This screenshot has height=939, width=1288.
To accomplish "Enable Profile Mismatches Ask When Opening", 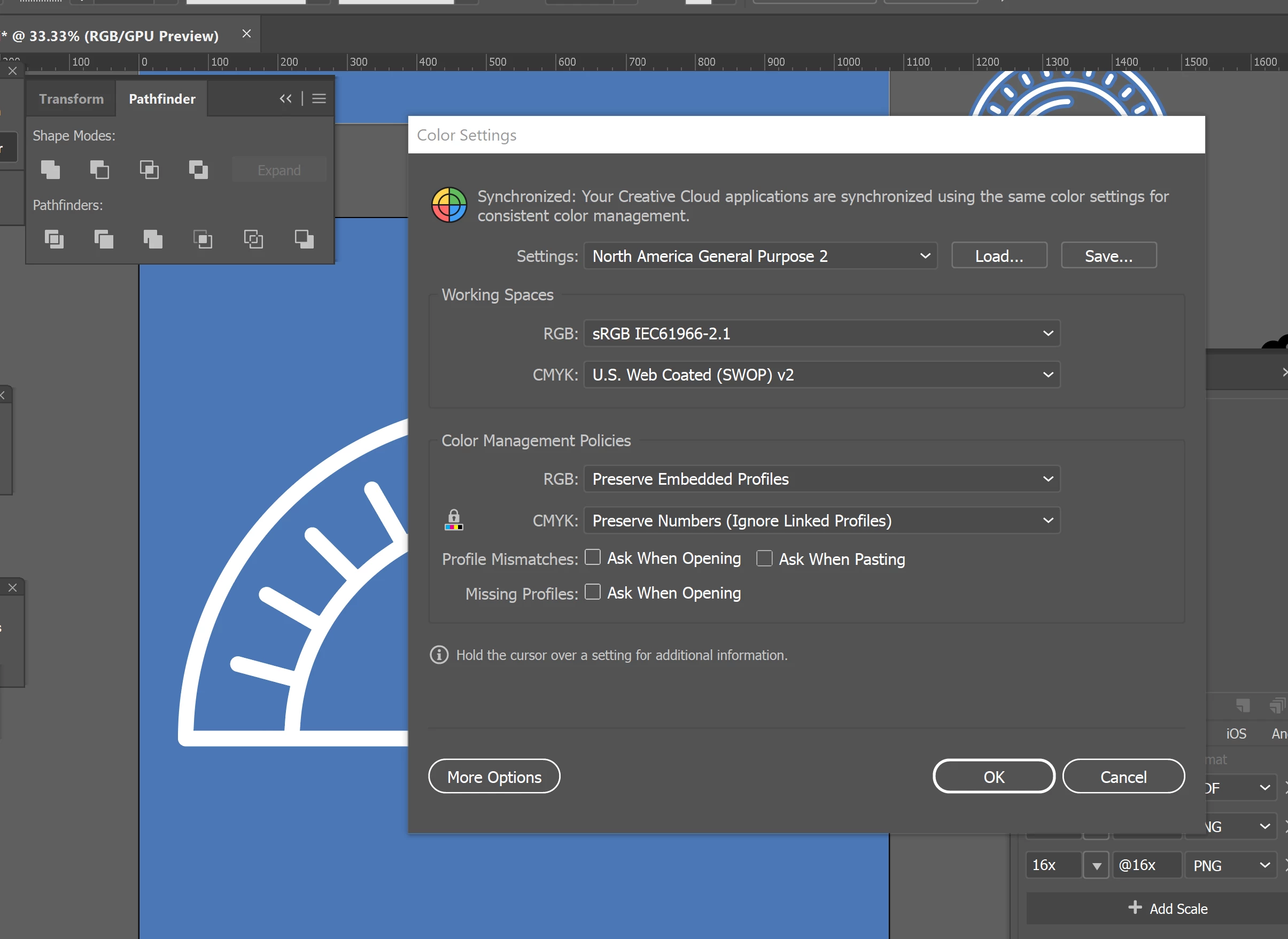I will coord(592,557).
